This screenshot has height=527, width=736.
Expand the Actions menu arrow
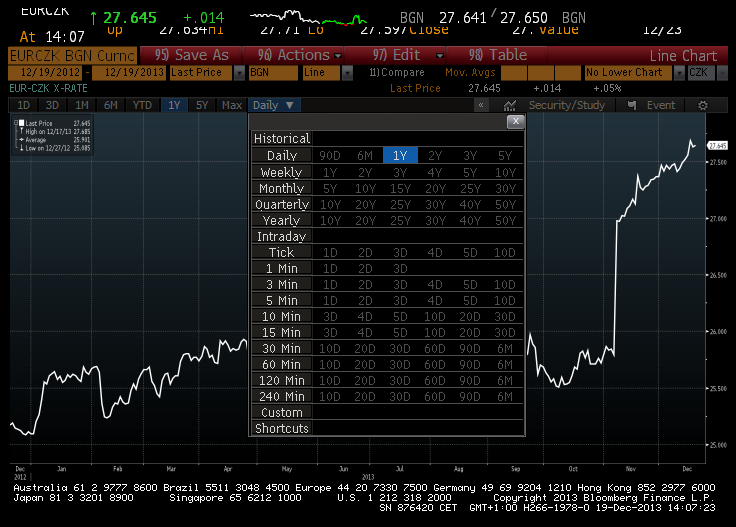tap(338, 56)
